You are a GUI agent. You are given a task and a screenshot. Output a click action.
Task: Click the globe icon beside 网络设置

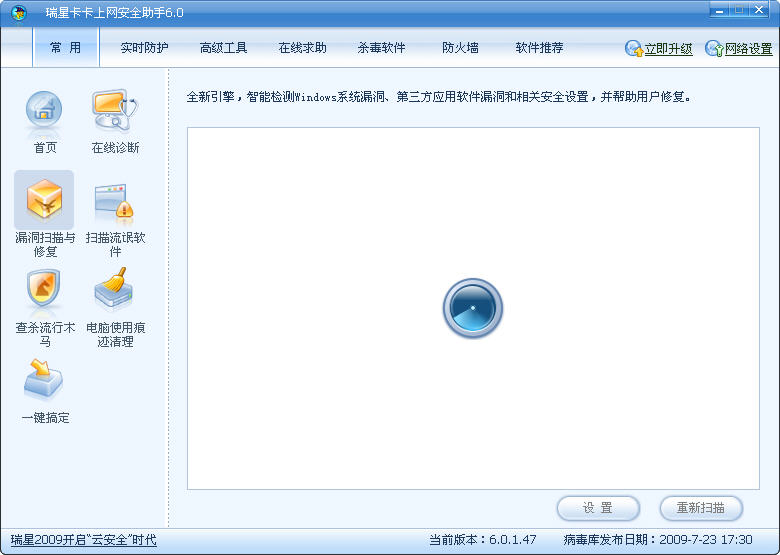coord(714,48)
